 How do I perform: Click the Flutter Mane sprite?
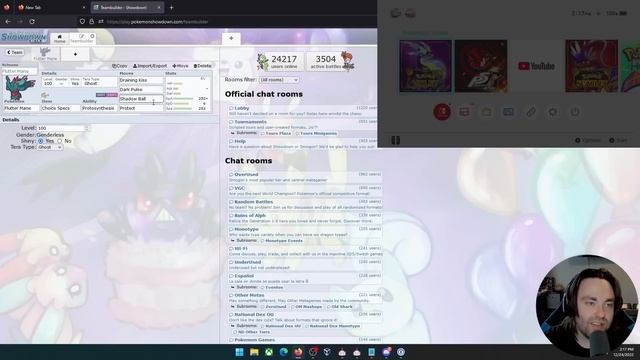point(20,88)
